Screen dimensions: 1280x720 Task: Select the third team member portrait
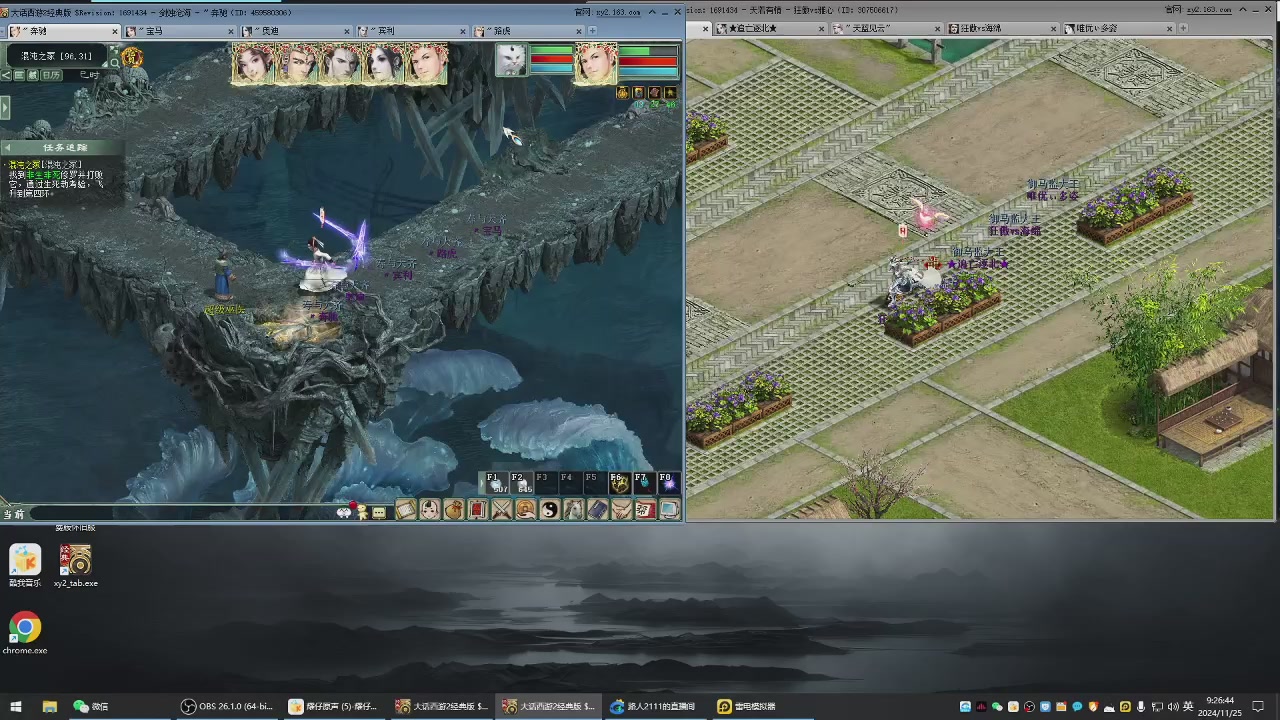[340, 63]
